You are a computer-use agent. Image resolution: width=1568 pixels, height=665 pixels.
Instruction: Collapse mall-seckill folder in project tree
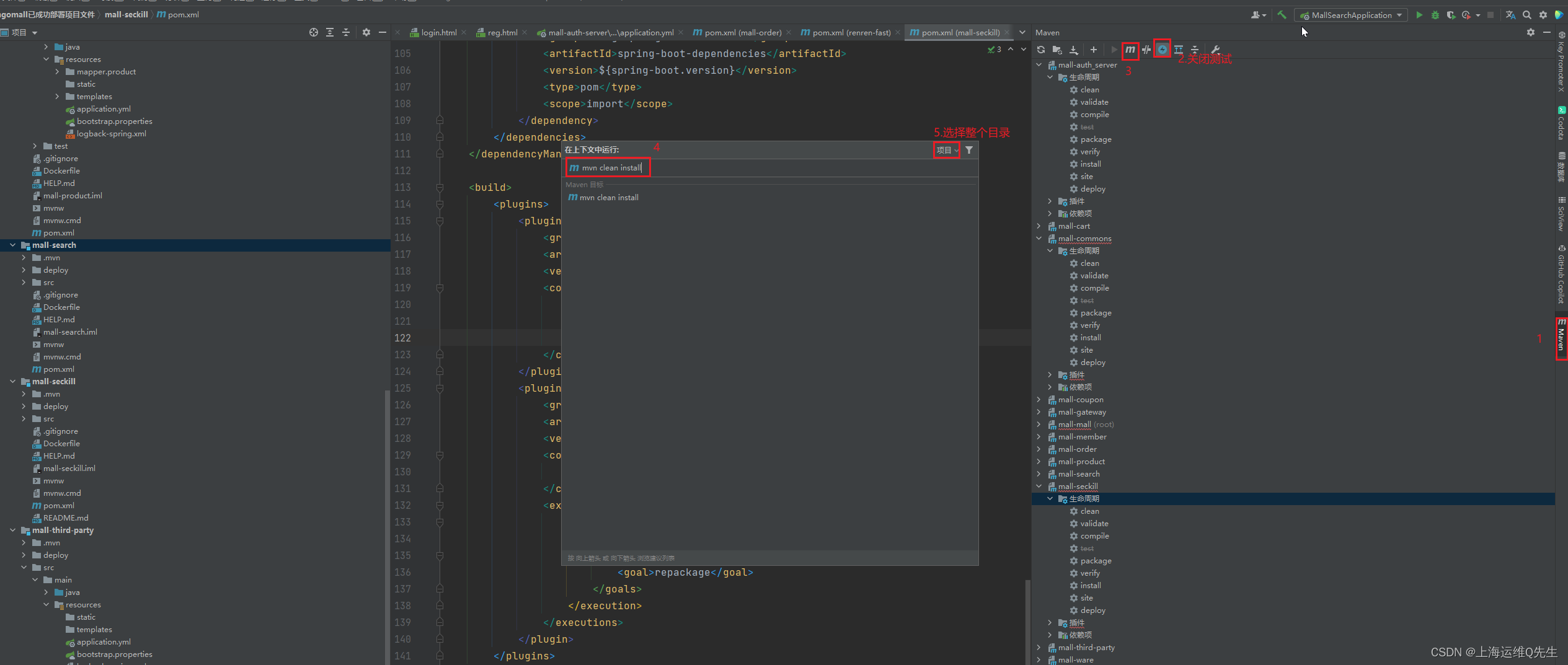[x=13, y=382]
